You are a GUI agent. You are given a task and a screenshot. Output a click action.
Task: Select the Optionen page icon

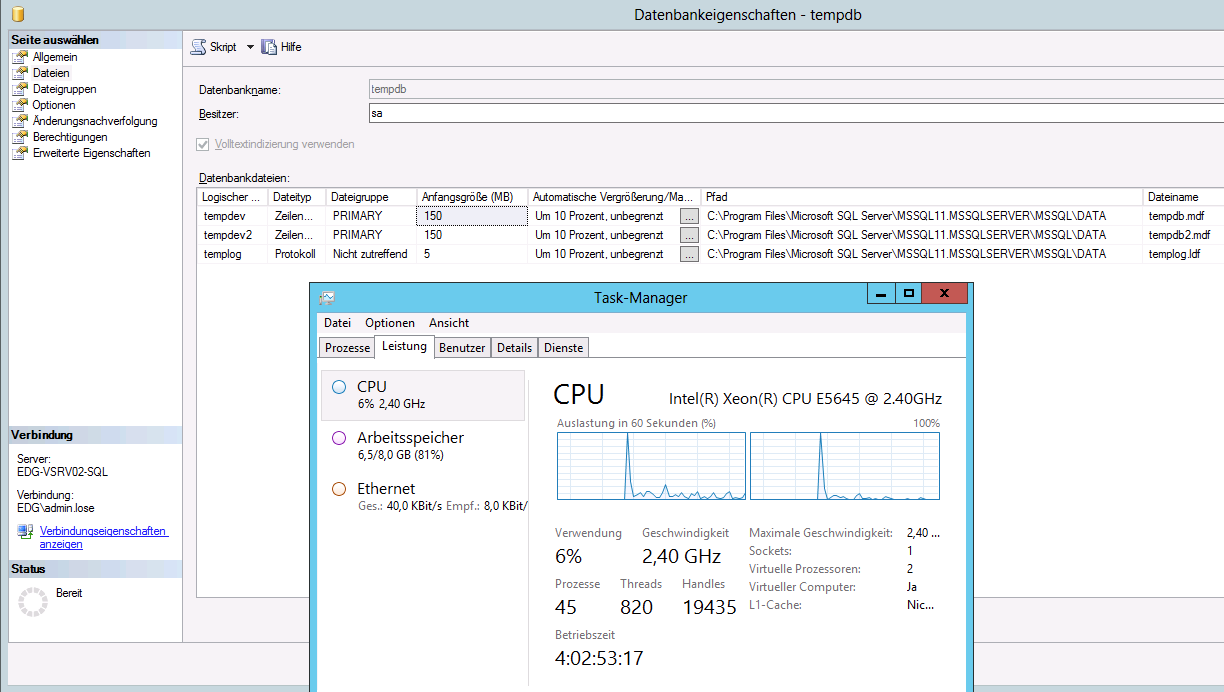coord(19,105)
